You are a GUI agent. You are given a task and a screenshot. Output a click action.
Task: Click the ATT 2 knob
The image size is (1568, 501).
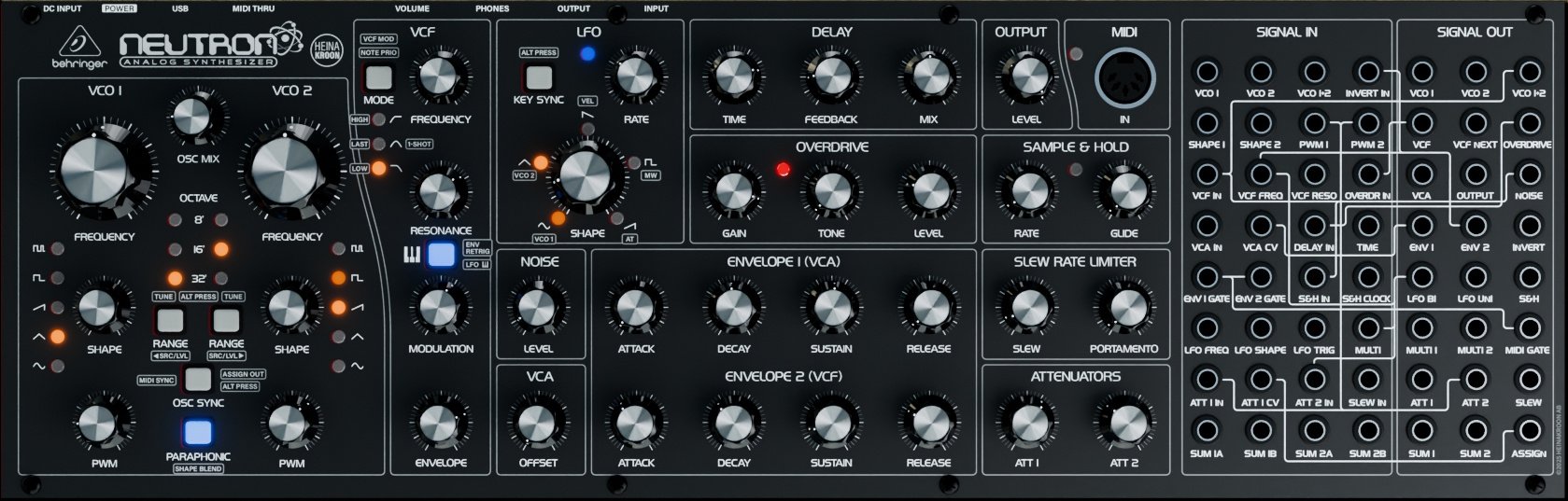(x=1124, y=422)
